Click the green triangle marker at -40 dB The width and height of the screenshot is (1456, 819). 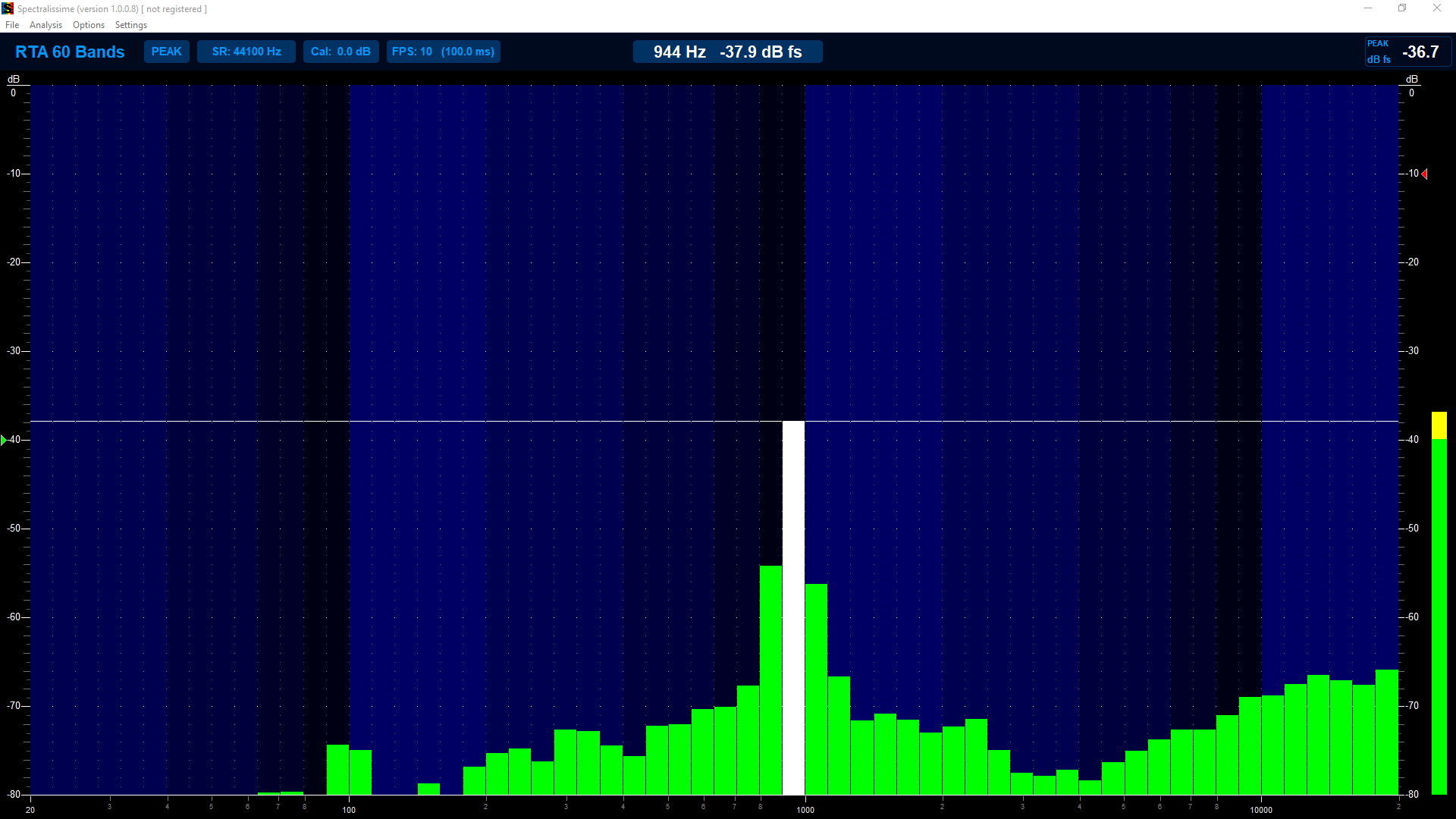tap(4, 440)
